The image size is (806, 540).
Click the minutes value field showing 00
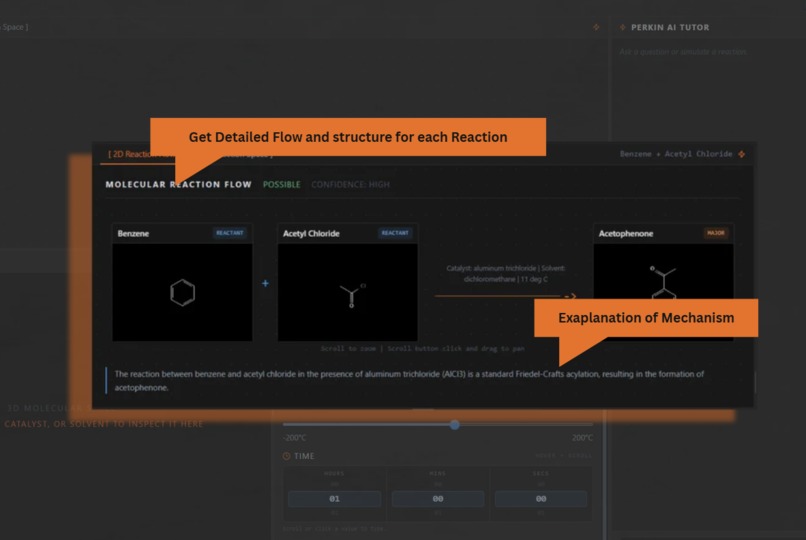[438, 498]
